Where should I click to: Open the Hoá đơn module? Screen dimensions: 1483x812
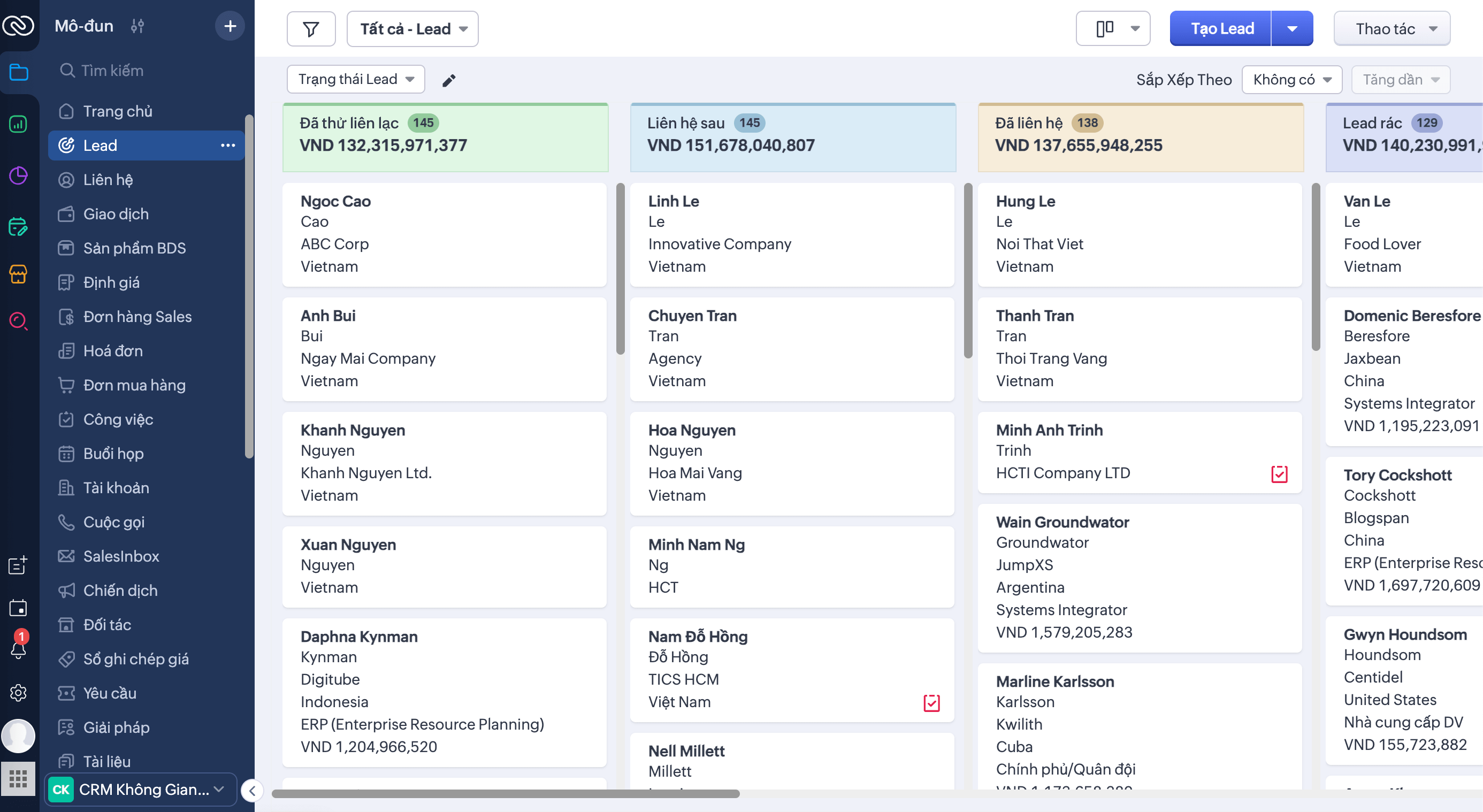click(x=146, y=351)
